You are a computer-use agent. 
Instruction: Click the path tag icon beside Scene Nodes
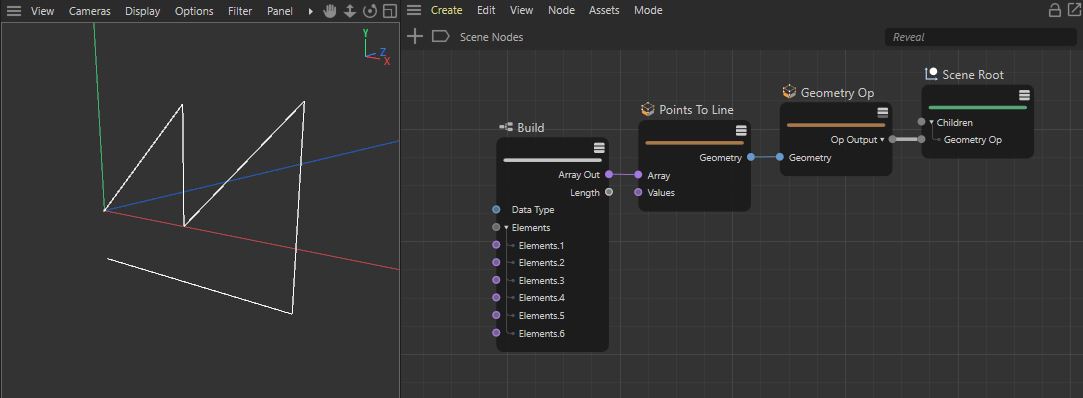pyautogui.click(x=441, y=37)
